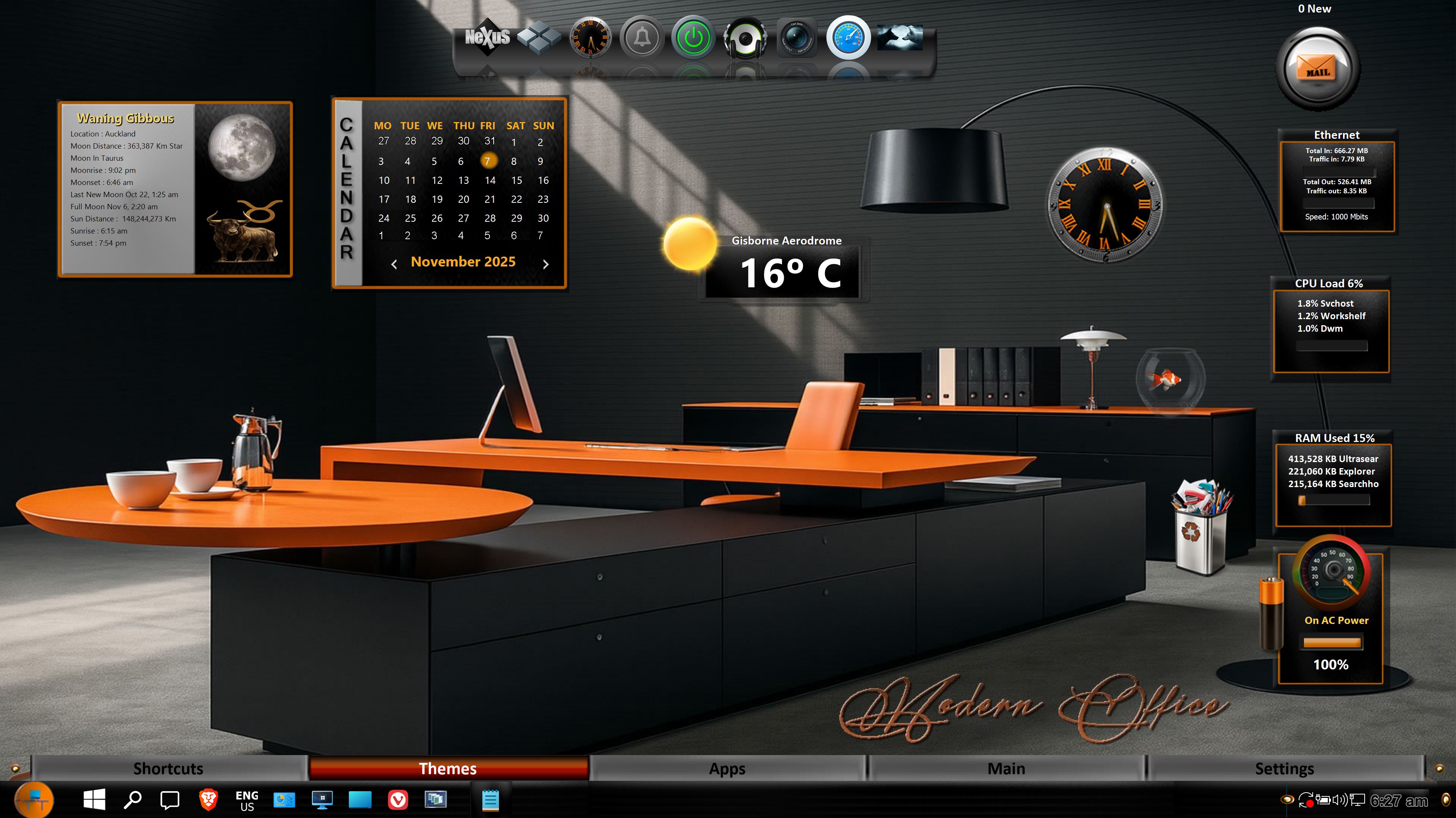This screenshot has height=818, width=1456.
Task: Click the volume speaker tray icon
Action: [x=1340, y=800]
